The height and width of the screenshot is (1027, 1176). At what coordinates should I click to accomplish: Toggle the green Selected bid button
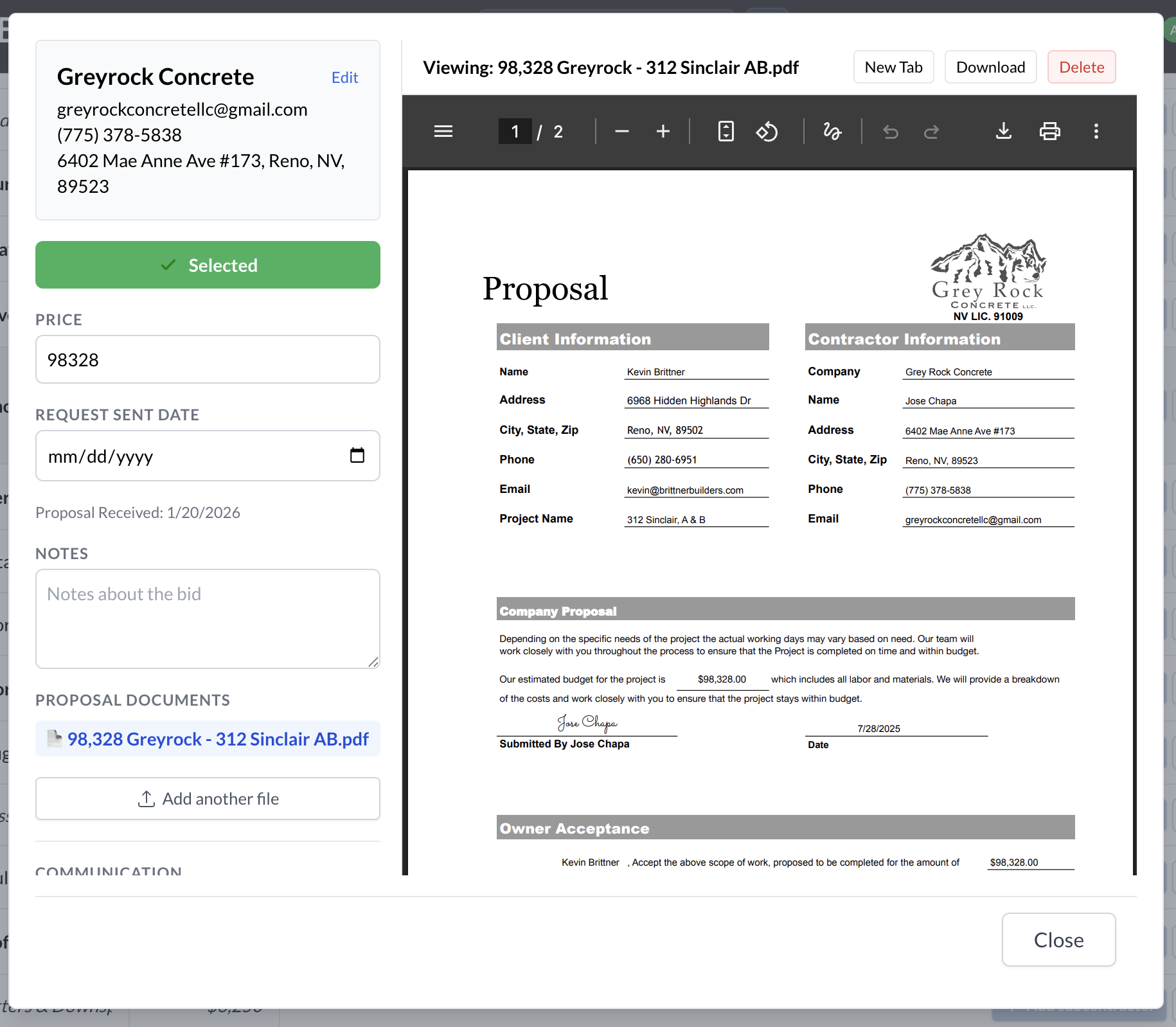208,265
